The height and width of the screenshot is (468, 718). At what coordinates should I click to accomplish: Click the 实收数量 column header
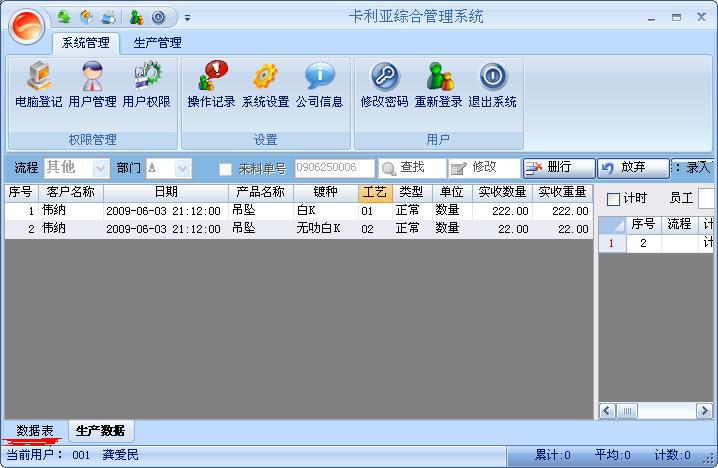click(502, 192)
